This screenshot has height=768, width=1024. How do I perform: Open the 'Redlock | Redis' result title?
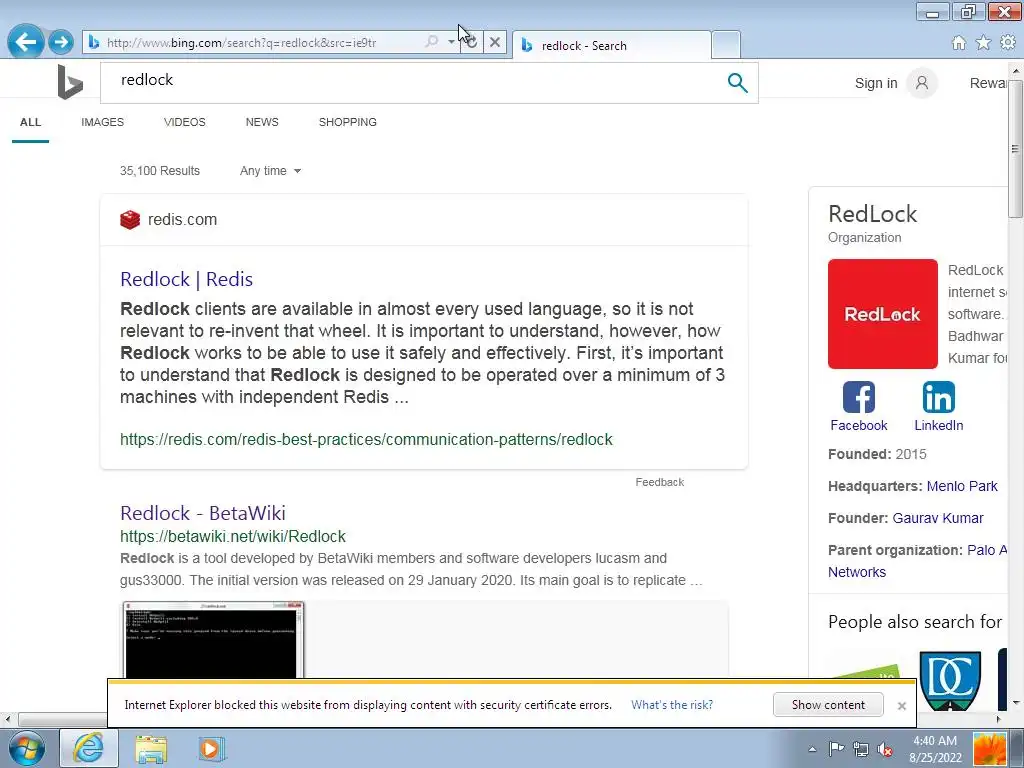[x=186, y=279]
